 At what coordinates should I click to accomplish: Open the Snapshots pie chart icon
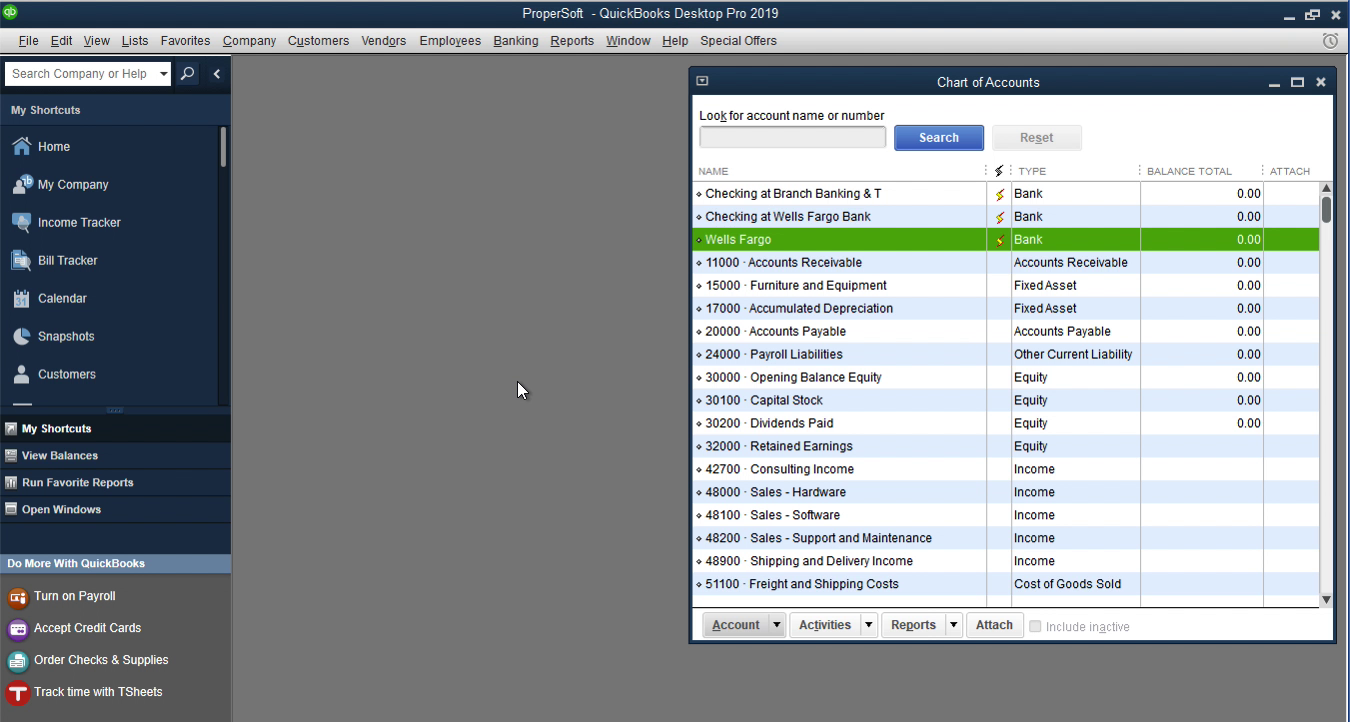coord(21,336)
